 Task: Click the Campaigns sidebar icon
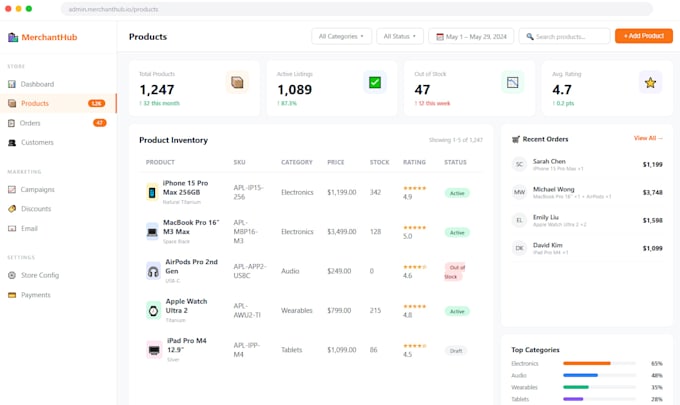[12, 189]
